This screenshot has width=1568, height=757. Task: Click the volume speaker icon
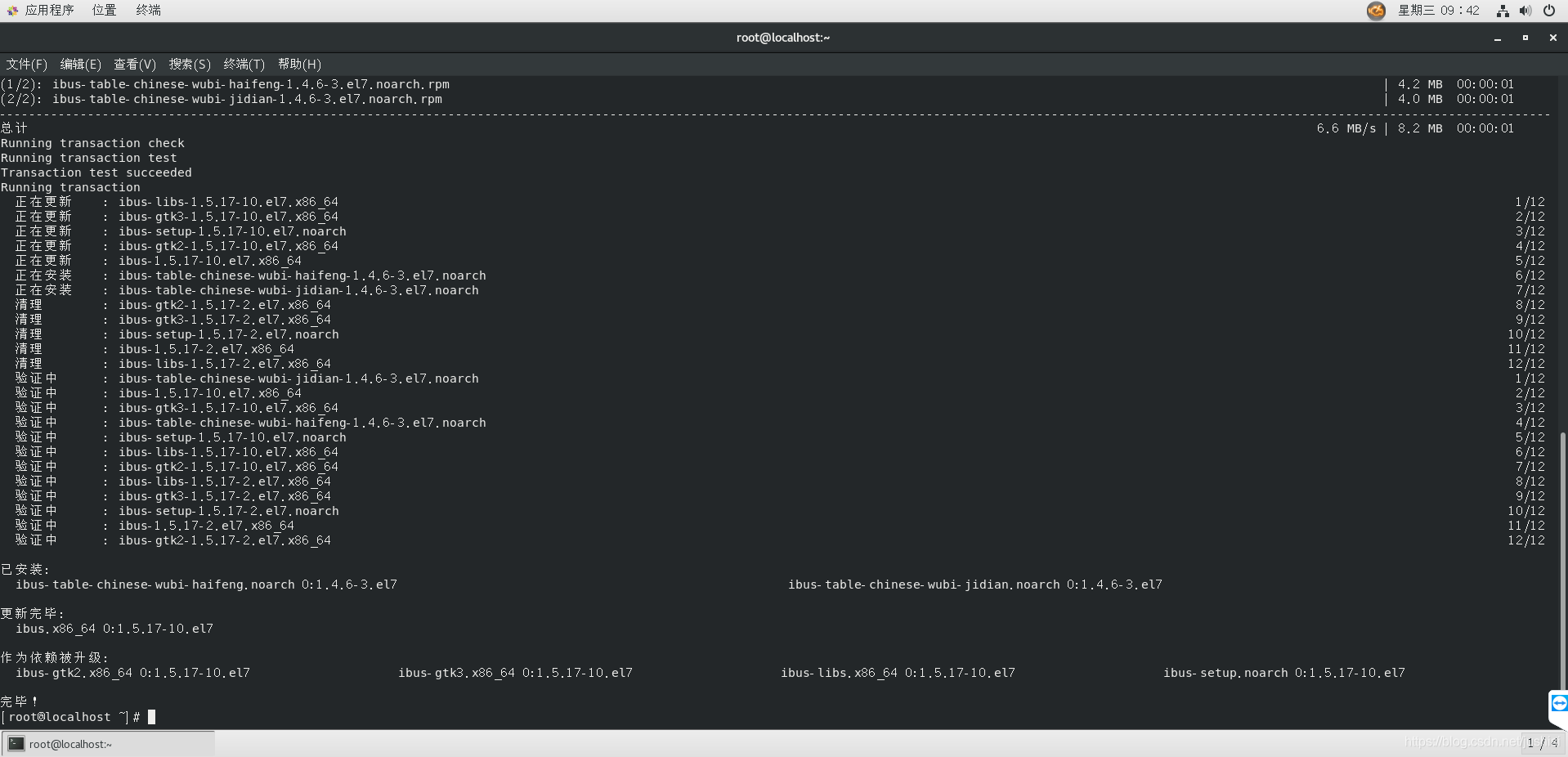[x=1525, y=11]
